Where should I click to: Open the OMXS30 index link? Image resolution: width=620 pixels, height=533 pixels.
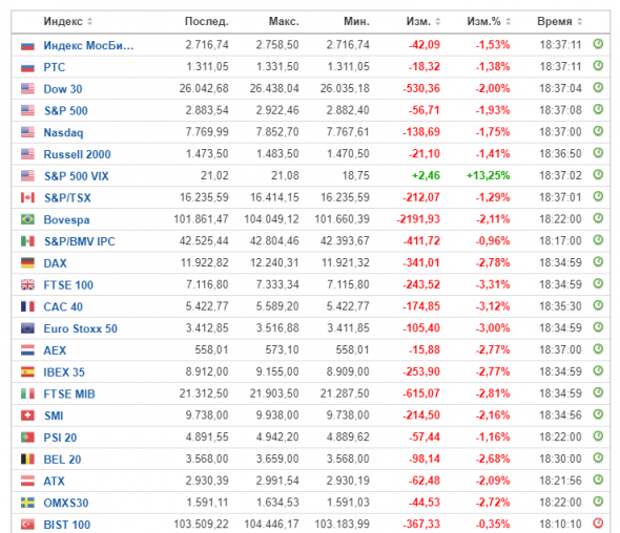(66, 503)
